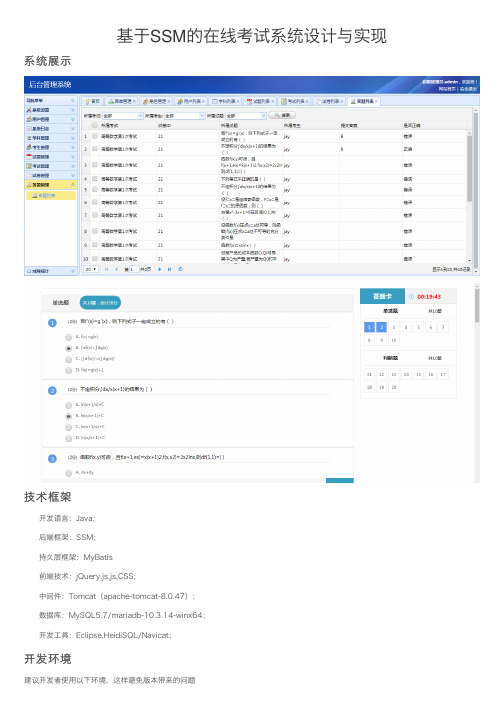The image size is (504, 713).
Task: Expand the 考试管理 section chevron
Action: click(73, 166)
